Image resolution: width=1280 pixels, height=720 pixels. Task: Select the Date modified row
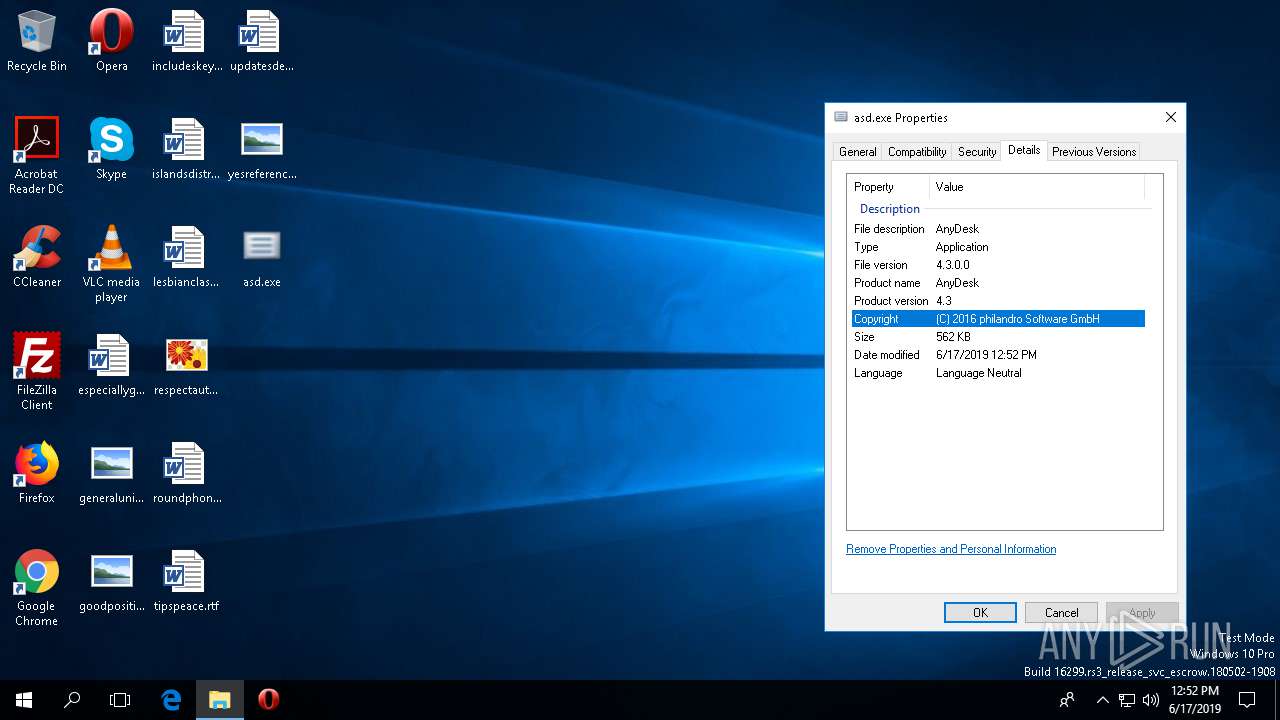coord(998,355)
